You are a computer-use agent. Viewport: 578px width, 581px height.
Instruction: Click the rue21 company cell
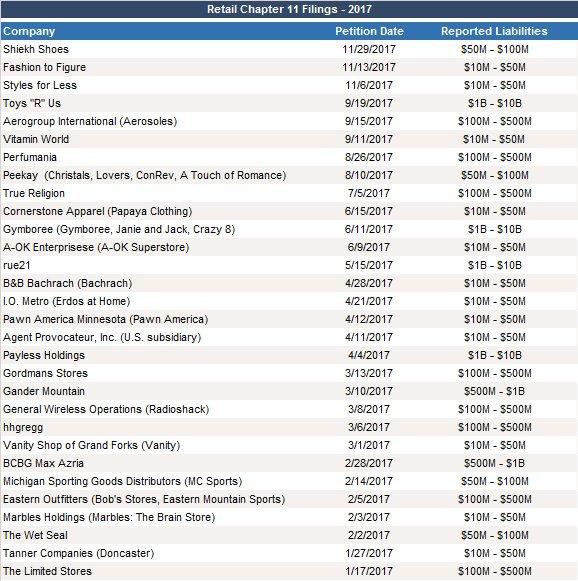(17, 265)
